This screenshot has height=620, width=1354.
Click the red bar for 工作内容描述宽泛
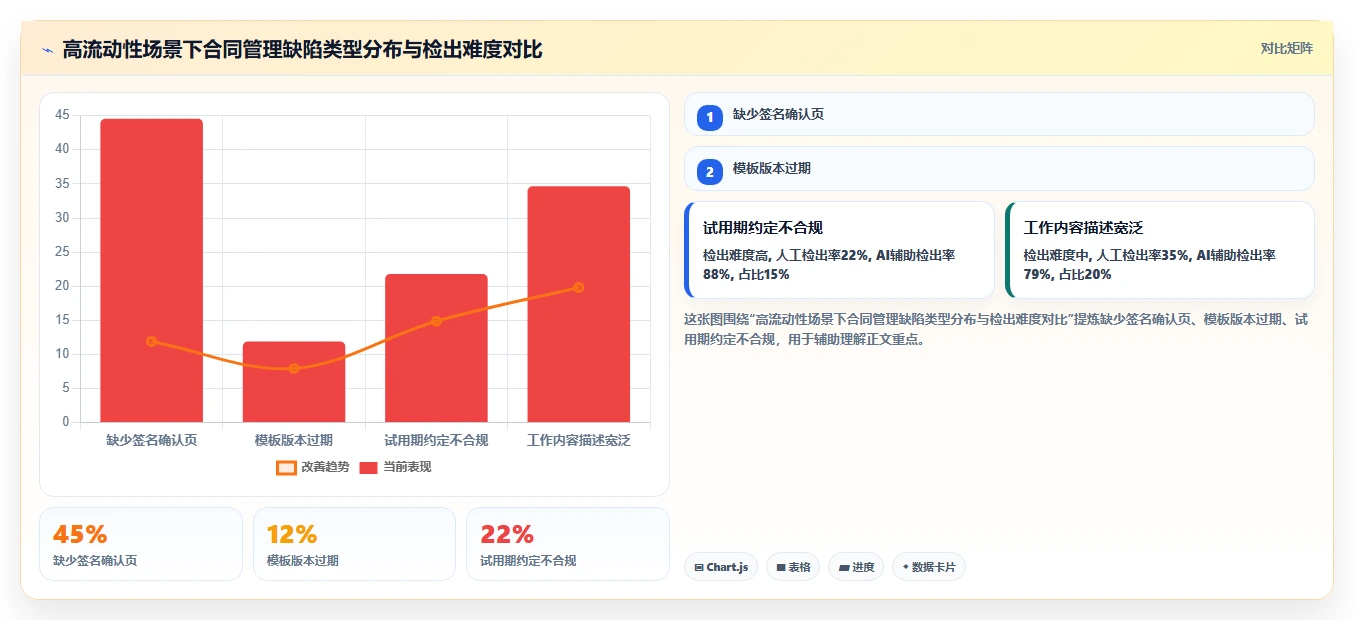pos(579,304)
